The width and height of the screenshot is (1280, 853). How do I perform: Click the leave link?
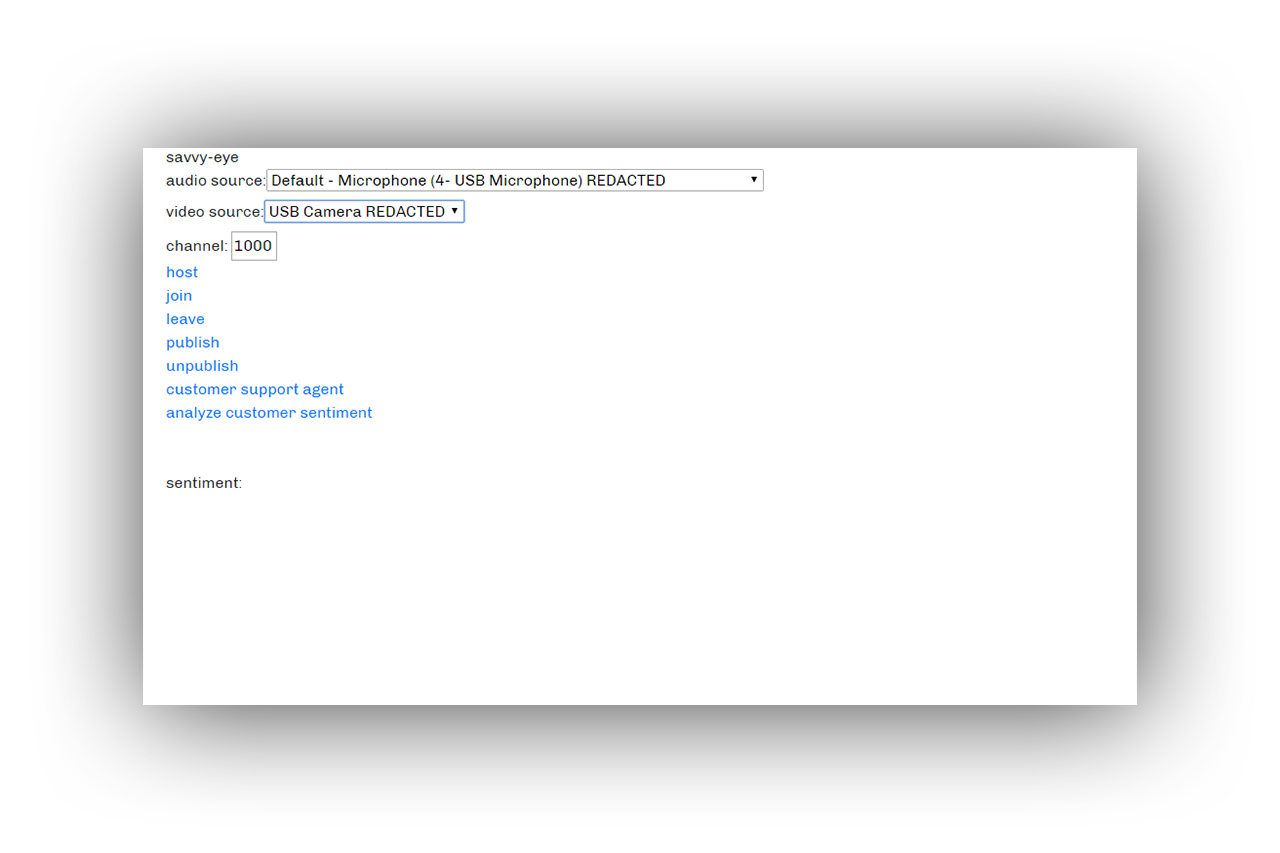185,319
